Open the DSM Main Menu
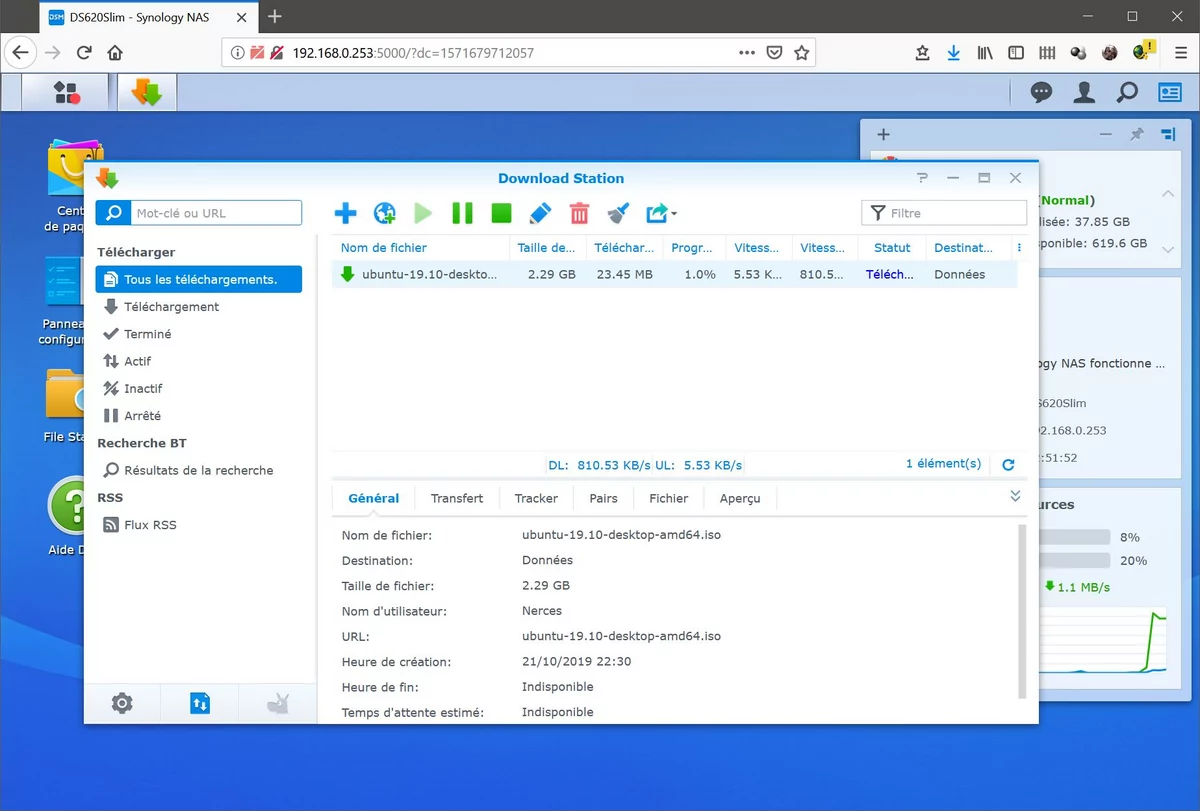 pos(67,93)
